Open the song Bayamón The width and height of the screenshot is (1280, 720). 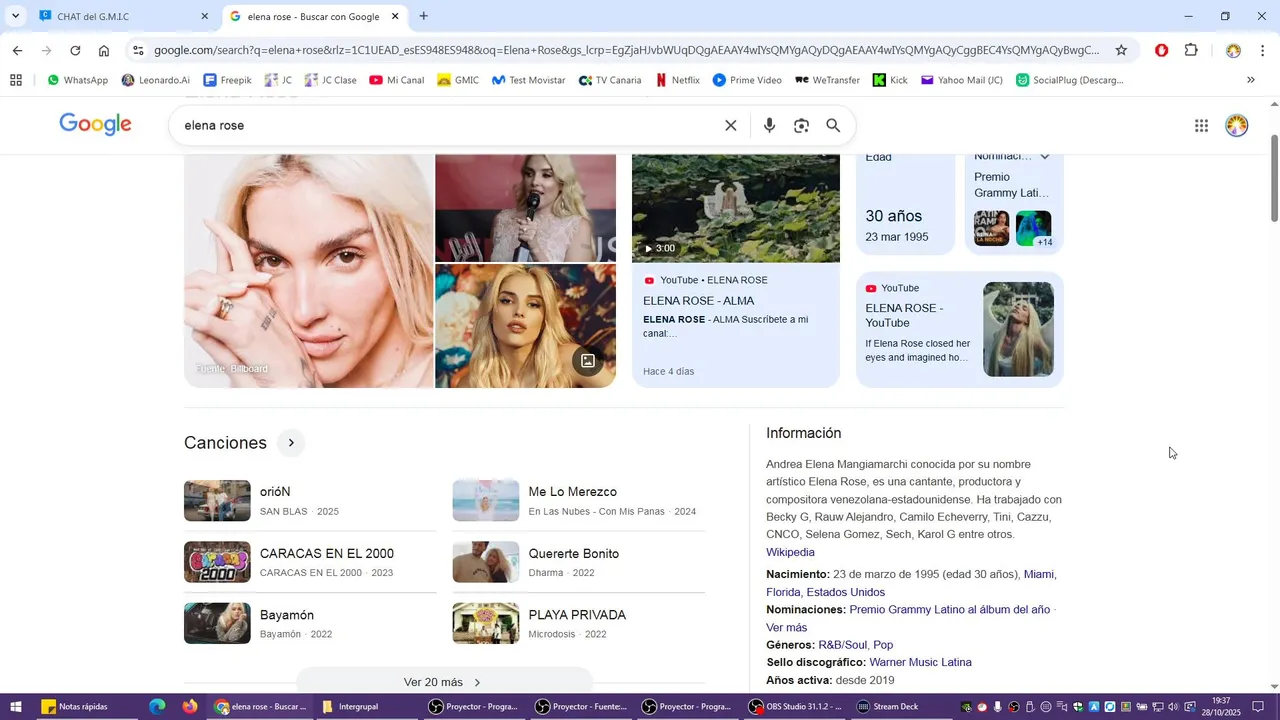point(310,624)
